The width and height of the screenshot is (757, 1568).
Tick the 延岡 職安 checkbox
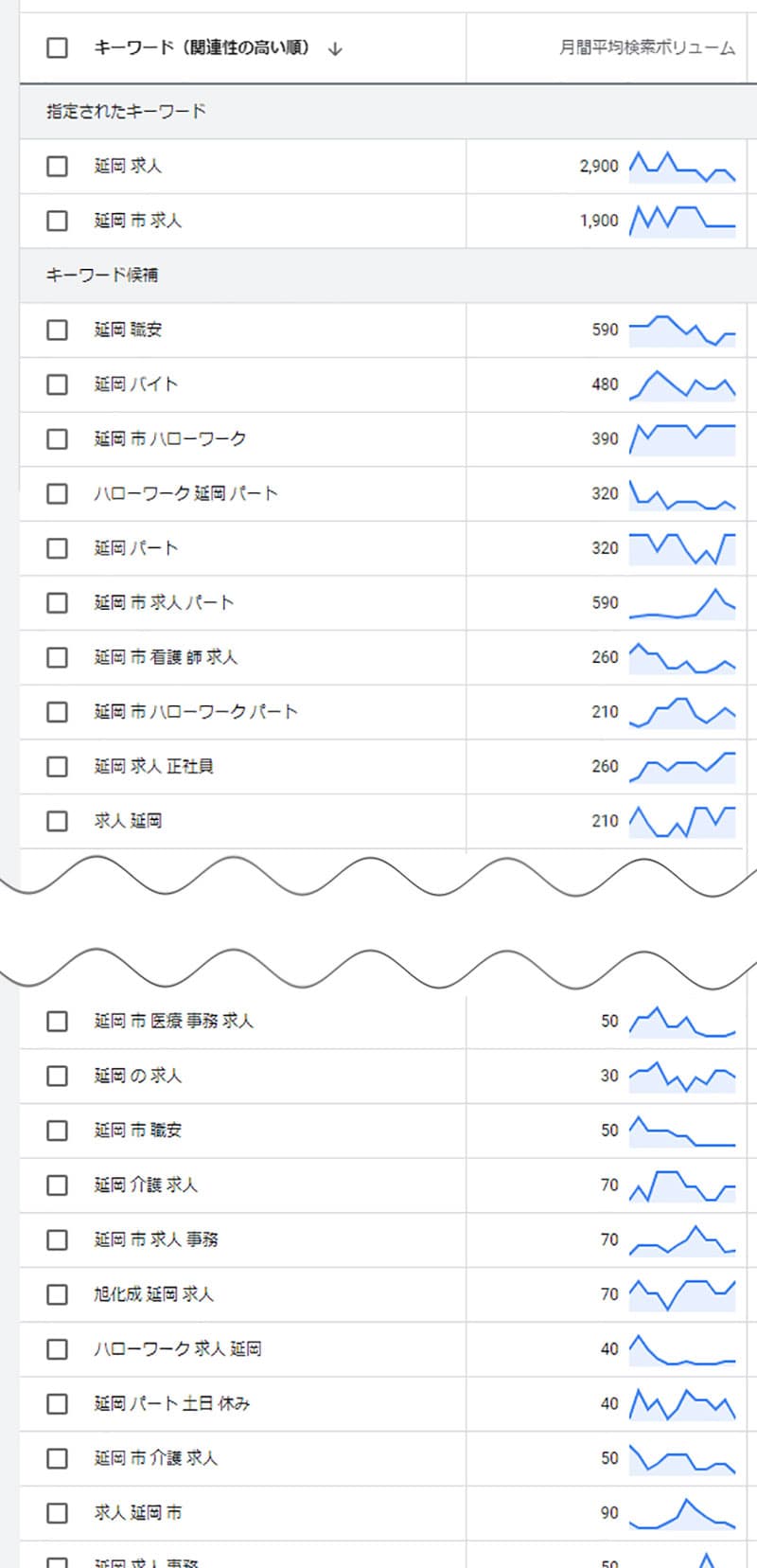tap(58, 330)
